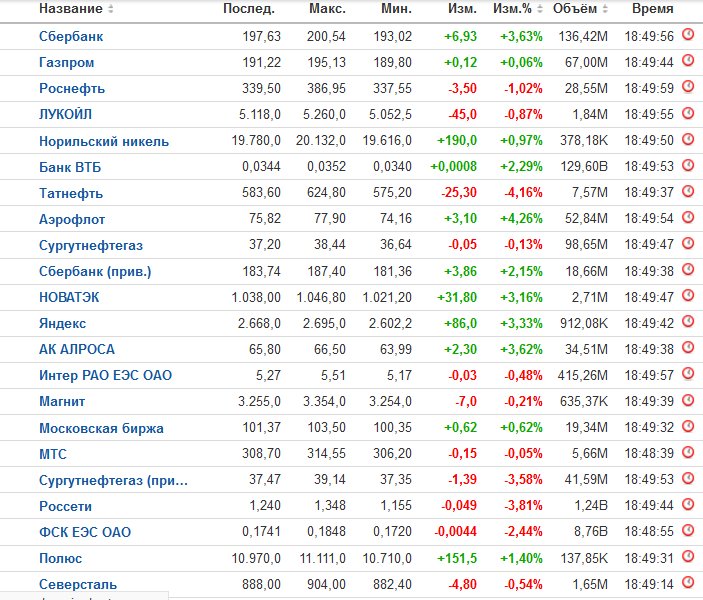The image size is (703, 600).
Task: Open the Татнефть stock link
Action: tap(71, 193)
